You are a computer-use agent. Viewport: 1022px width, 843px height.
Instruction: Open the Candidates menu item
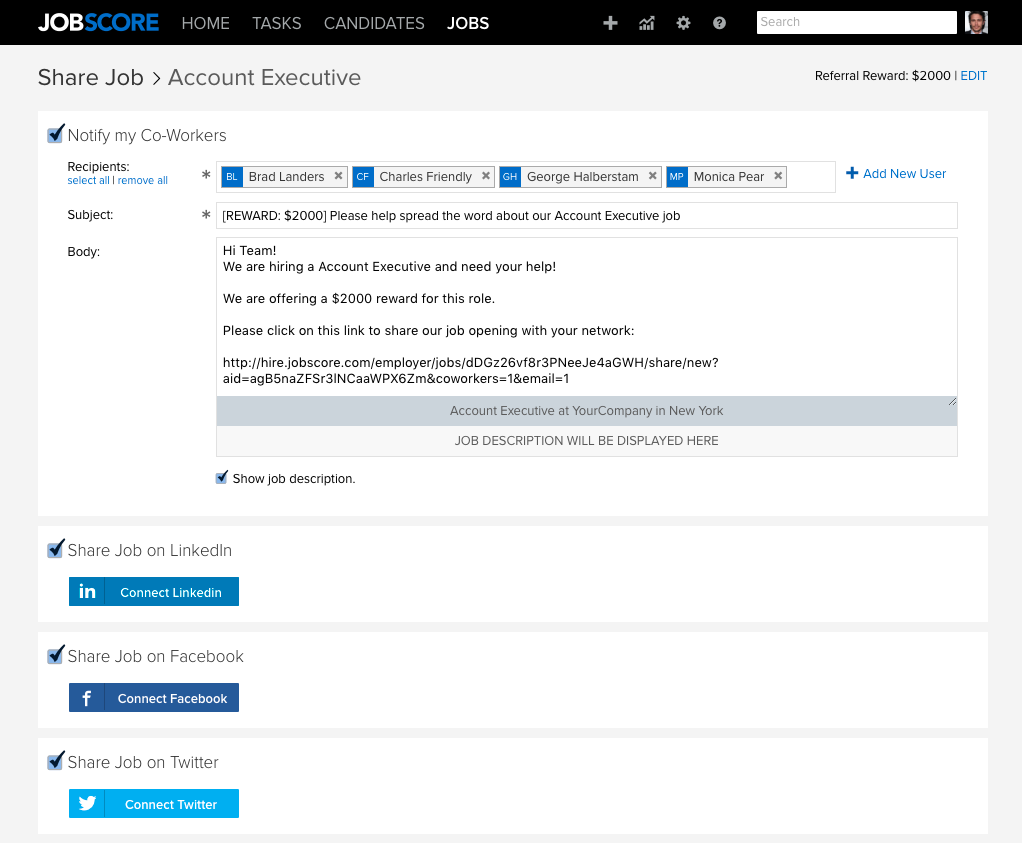click(x=374, y=23)
